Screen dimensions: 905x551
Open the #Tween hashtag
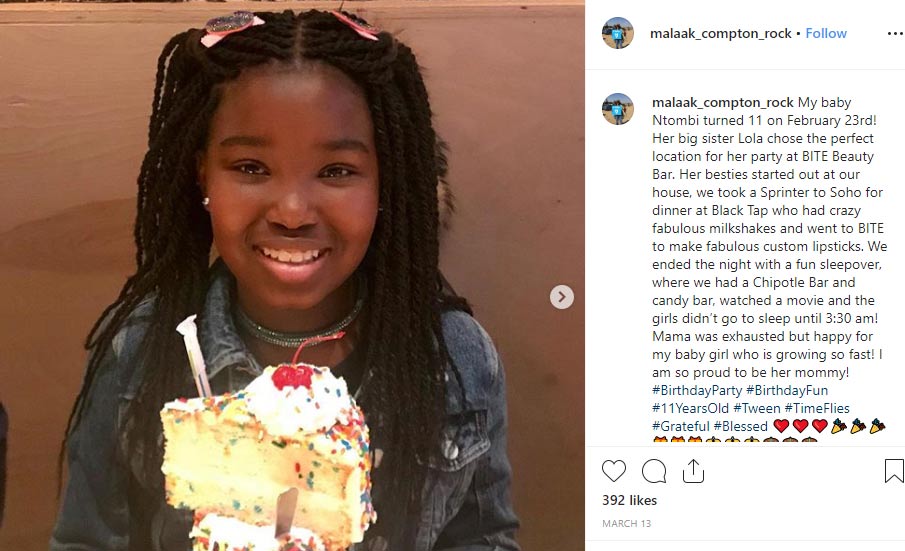(x=757, y=408)
